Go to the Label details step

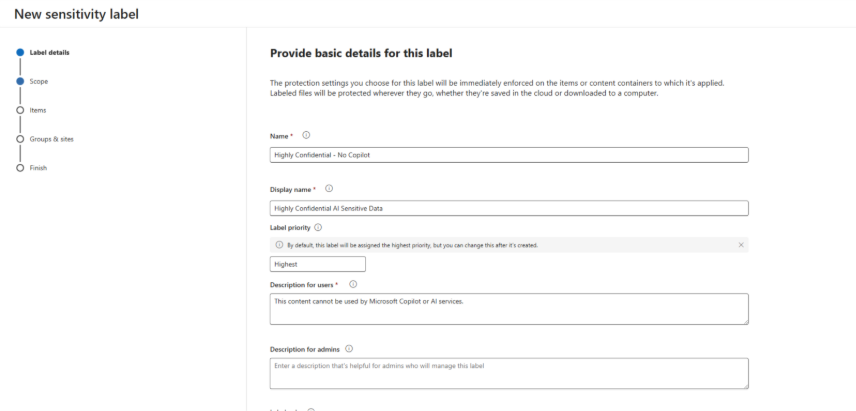[52, 52]
